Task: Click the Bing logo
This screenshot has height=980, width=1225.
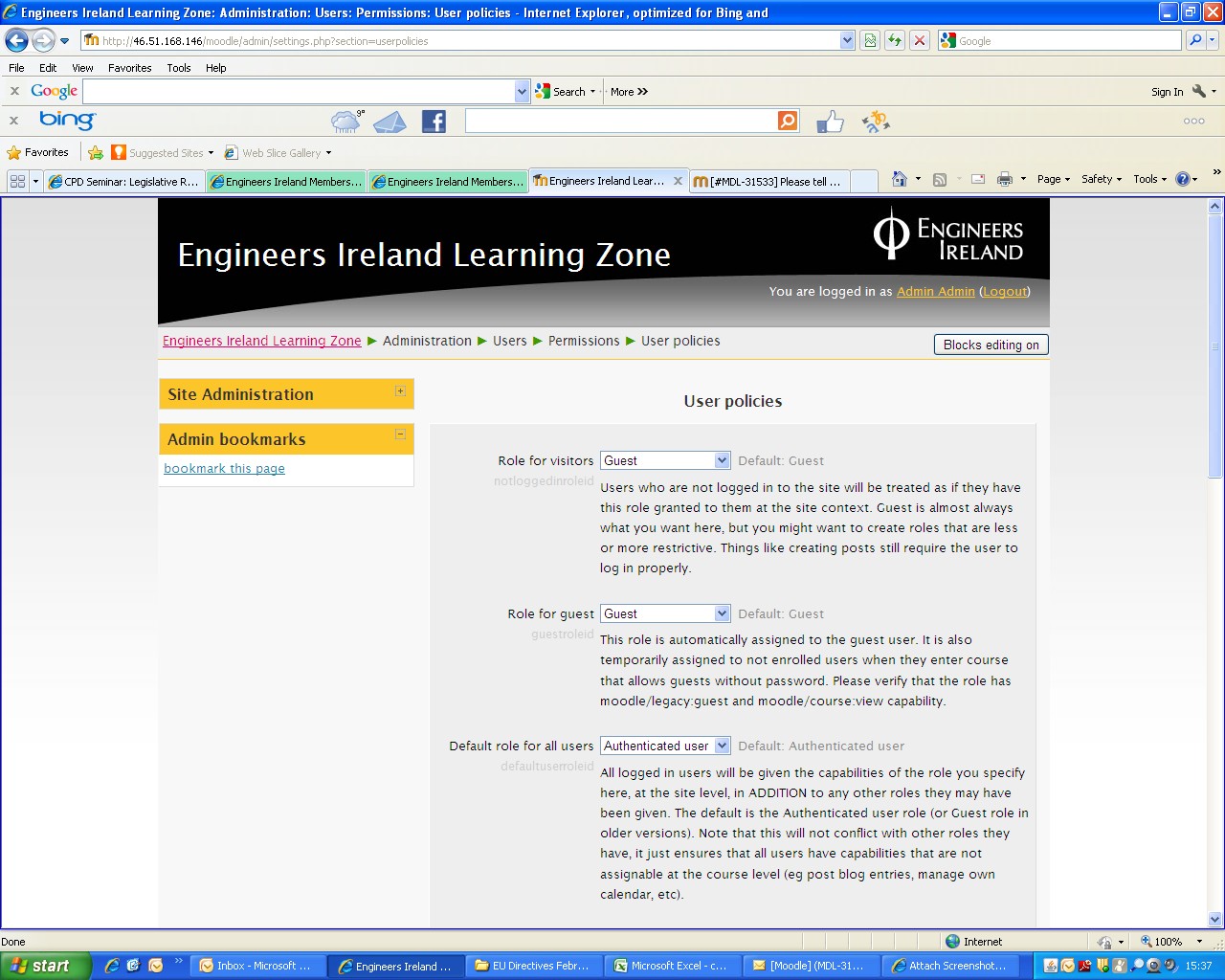Action: point(67,121)
